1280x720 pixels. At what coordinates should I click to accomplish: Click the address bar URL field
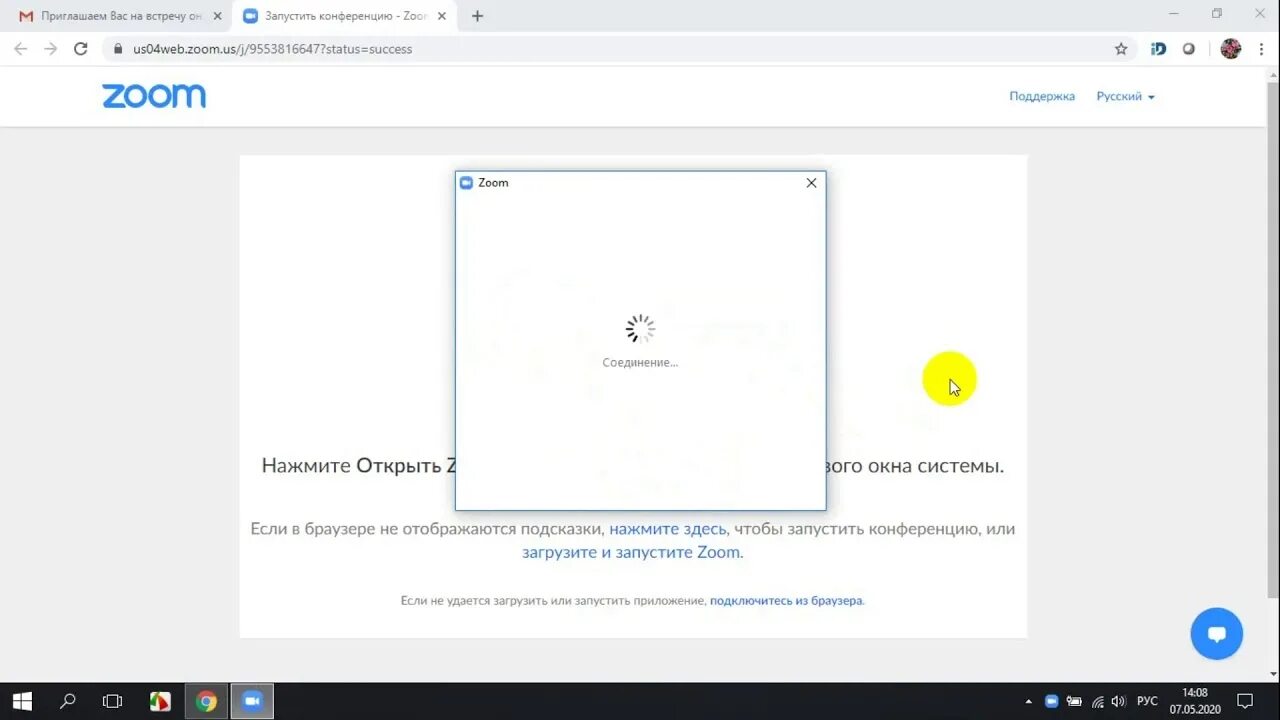point(620,49)
